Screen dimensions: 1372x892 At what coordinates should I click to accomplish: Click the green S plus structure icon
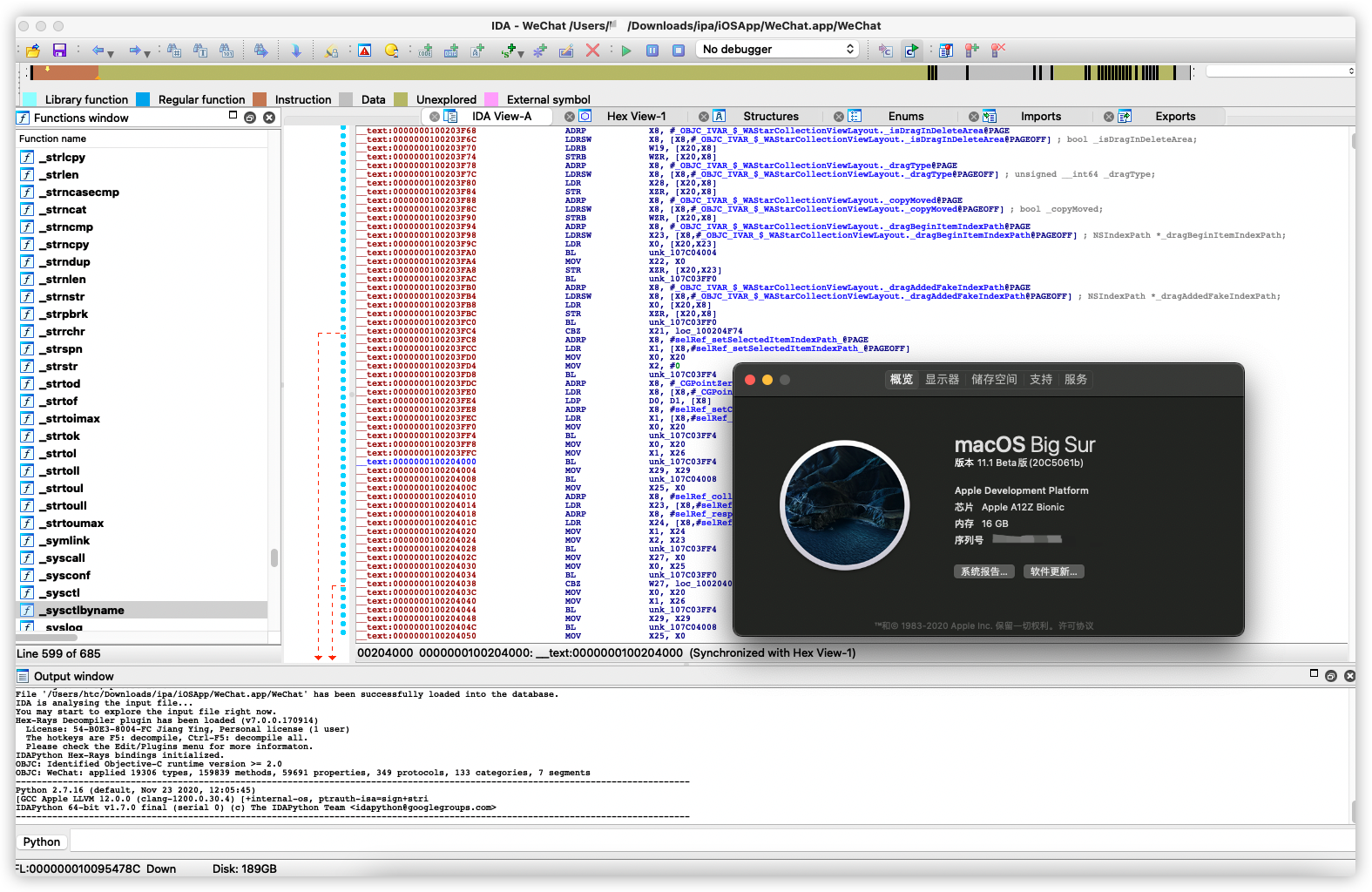tap(508, 51)
